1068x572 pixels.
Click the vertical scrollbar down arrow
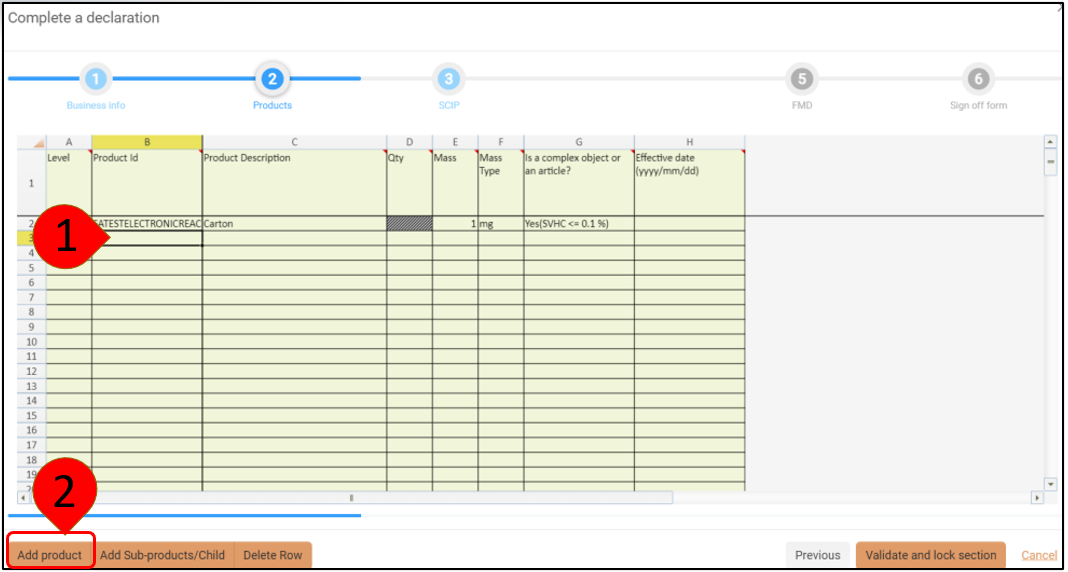click(1050, 483)
